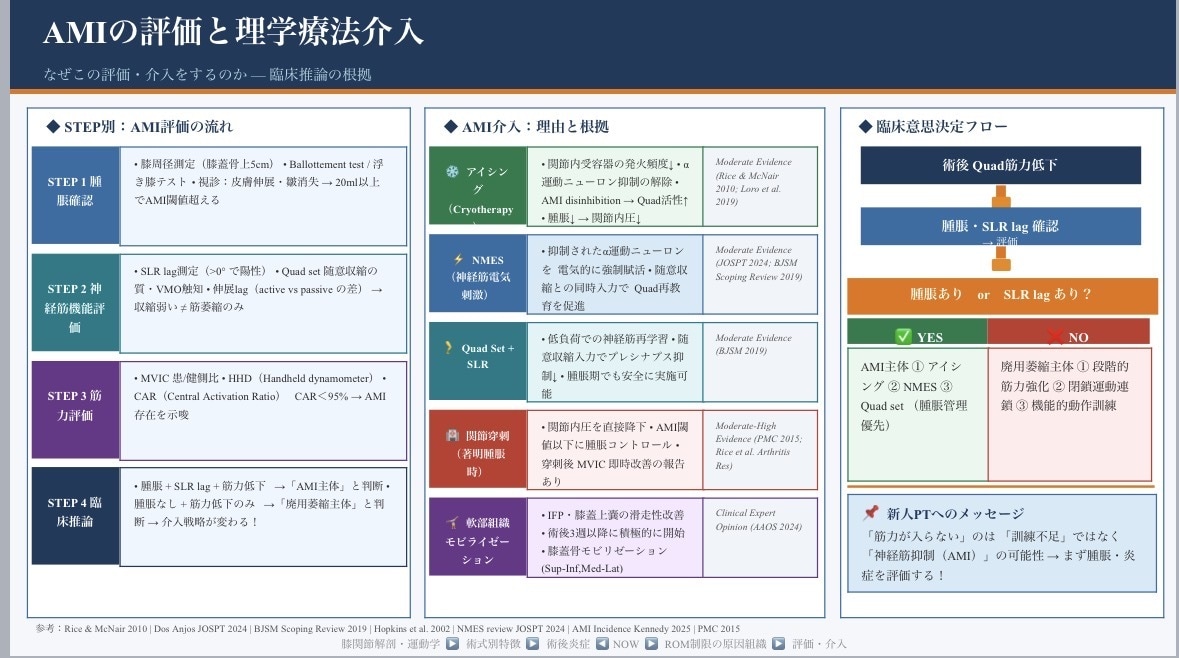This screenshot has height=658, width=1179.
Task: Click the 関節内圧を直接降下 rationale text
Action: [x=614, y=453]
